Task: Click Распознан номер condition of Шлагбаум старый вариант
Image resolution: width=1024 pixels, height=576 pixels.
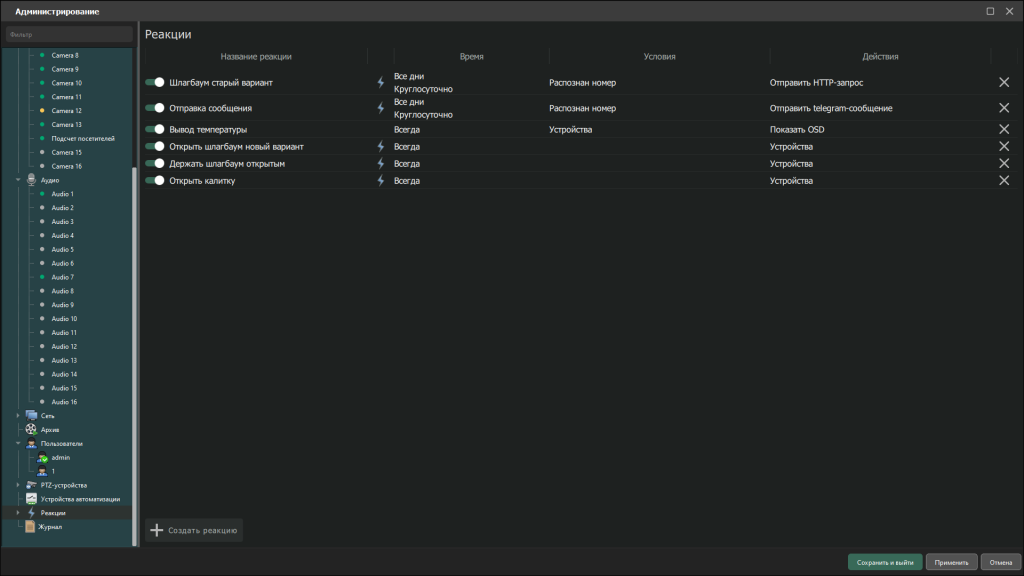Action: (583, 82)
